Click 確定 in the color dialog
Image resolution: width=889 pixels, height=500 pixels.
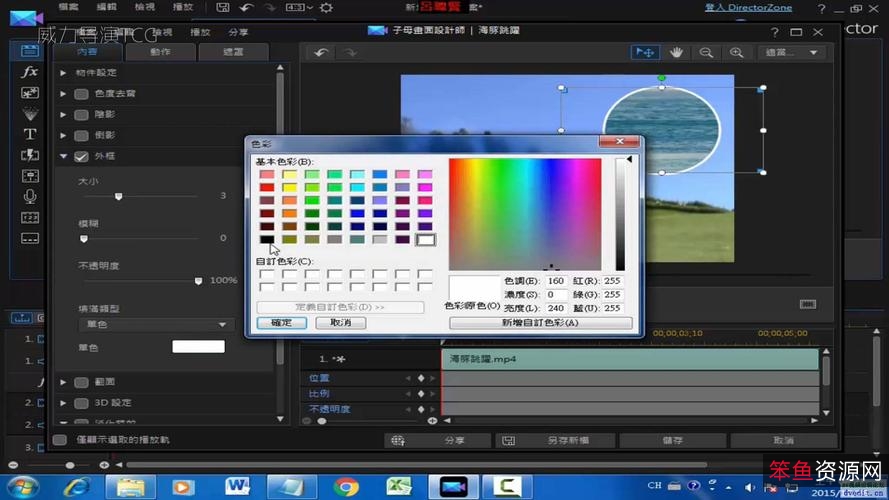click(281, 323)
